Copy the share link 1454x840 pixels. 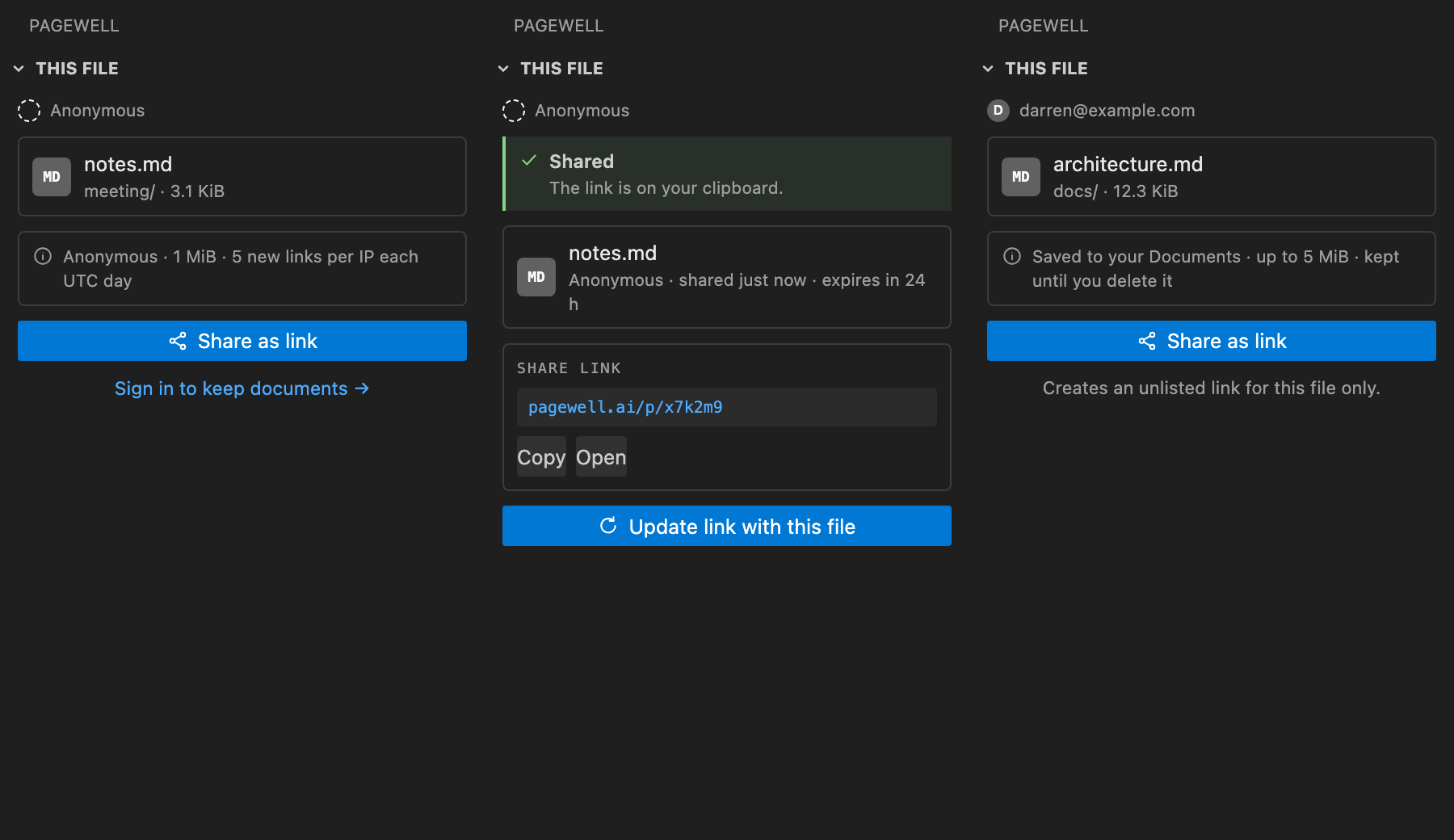point(541,457)
